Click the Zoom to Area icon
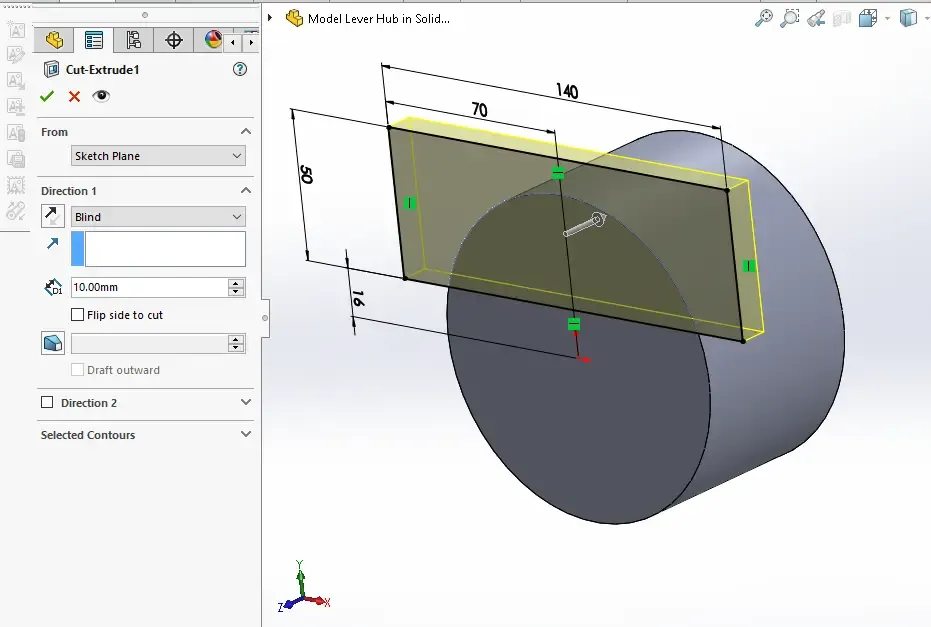931x627 pixels. 790,18
